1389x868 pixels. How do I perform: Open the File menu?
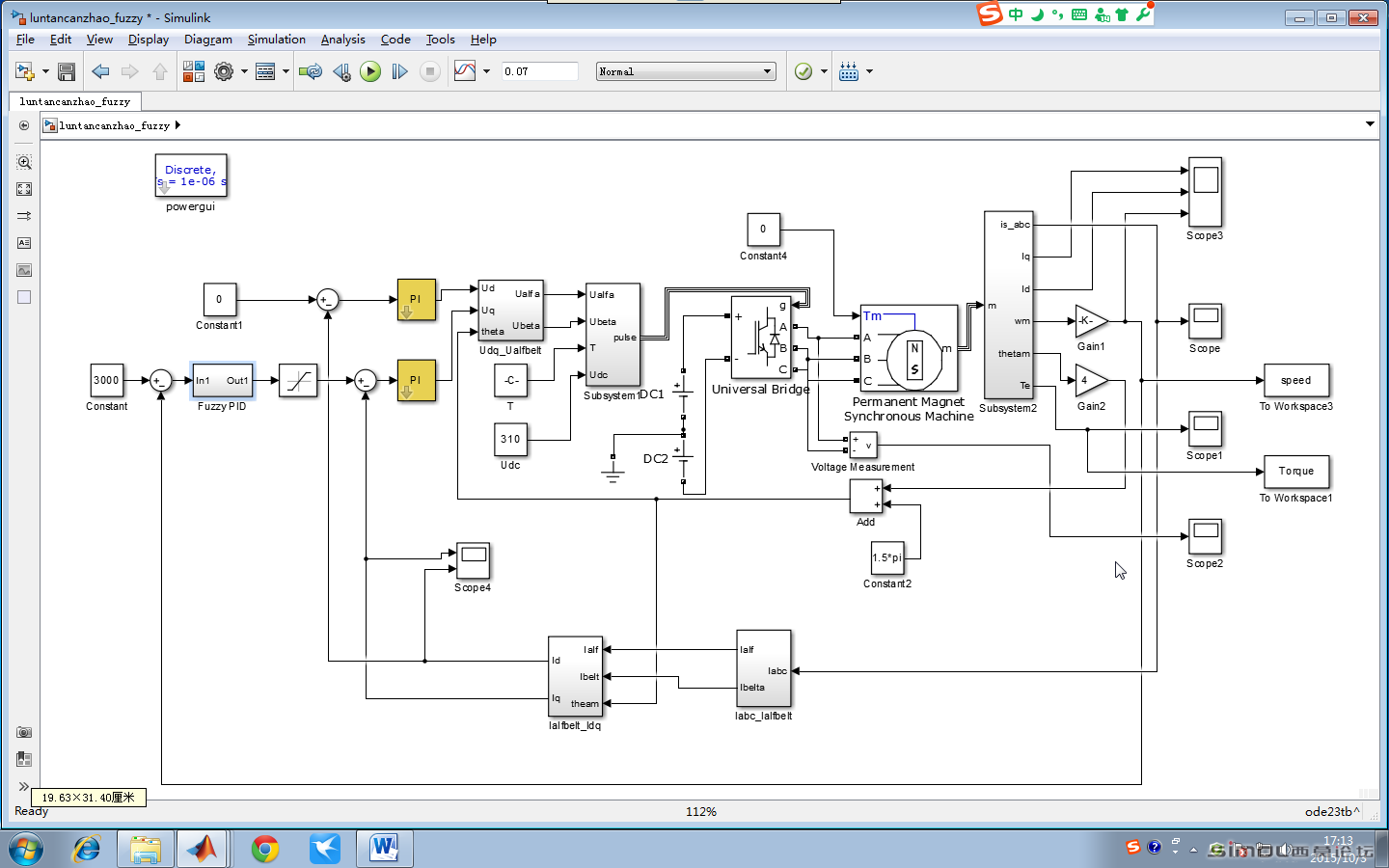click(x=25, y=40)
